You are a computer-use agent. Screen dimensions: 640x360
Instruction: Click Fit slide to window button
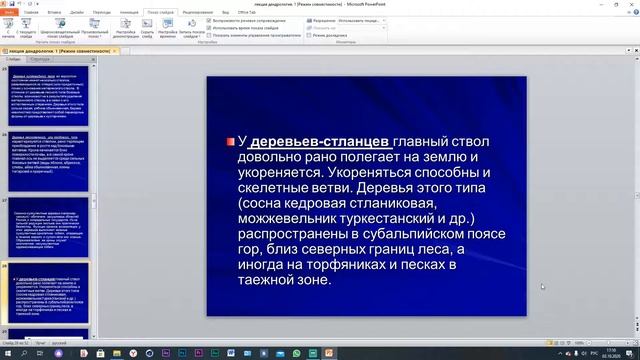pos(636,343)
